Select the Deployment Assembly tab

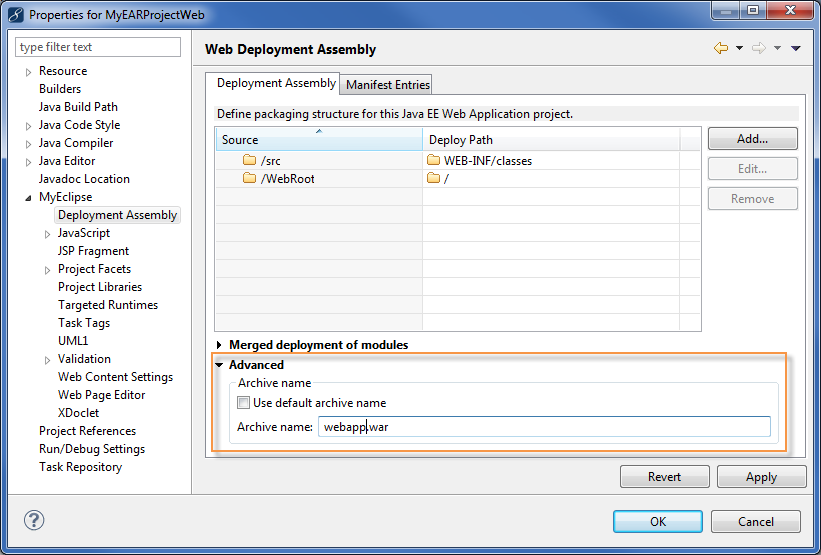(276, 84)
